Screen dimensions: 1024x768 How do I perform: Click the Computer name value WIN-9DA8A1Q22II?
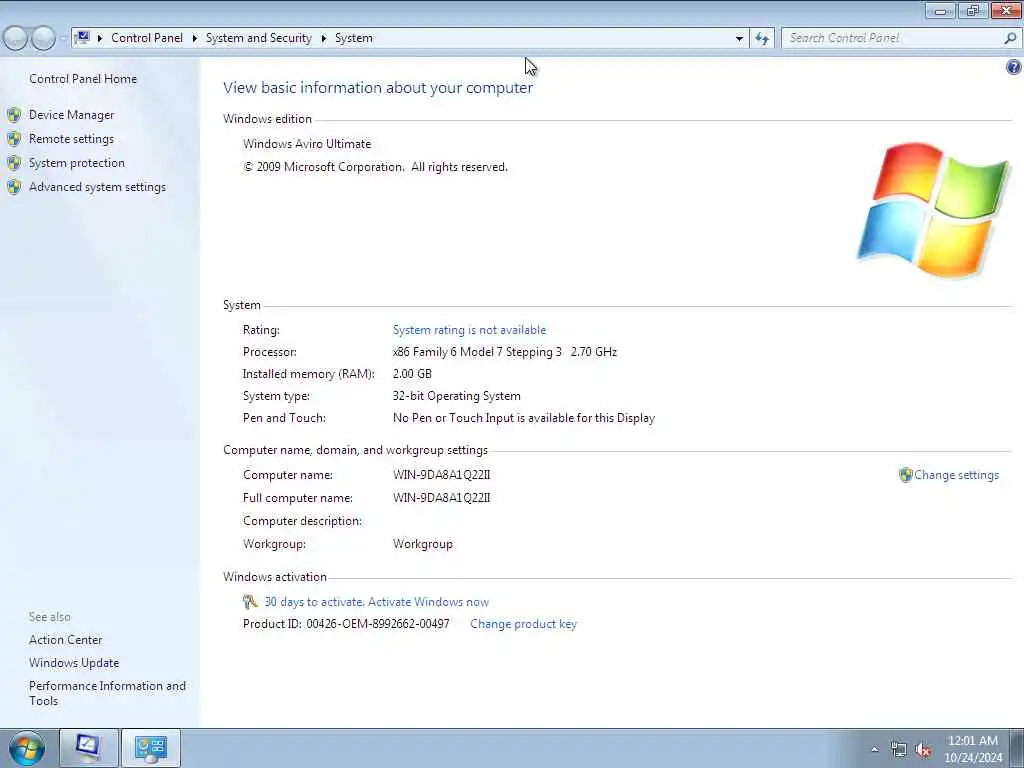(441, 475)
